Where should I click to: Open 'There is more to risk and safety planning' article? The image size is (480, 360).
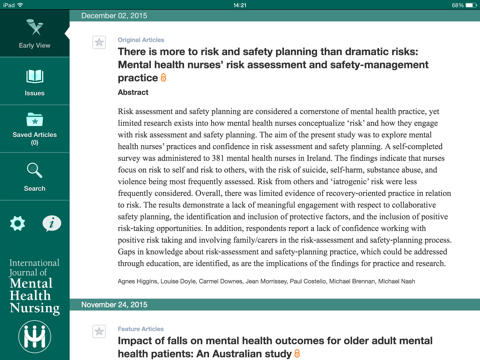point(273,65)
